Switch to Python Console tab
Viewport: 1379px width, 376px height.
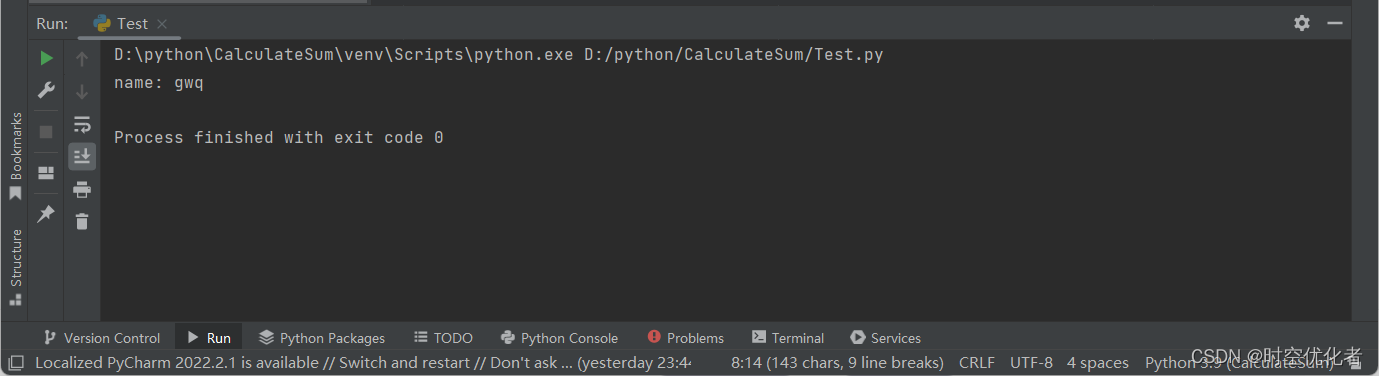[559, 338]
